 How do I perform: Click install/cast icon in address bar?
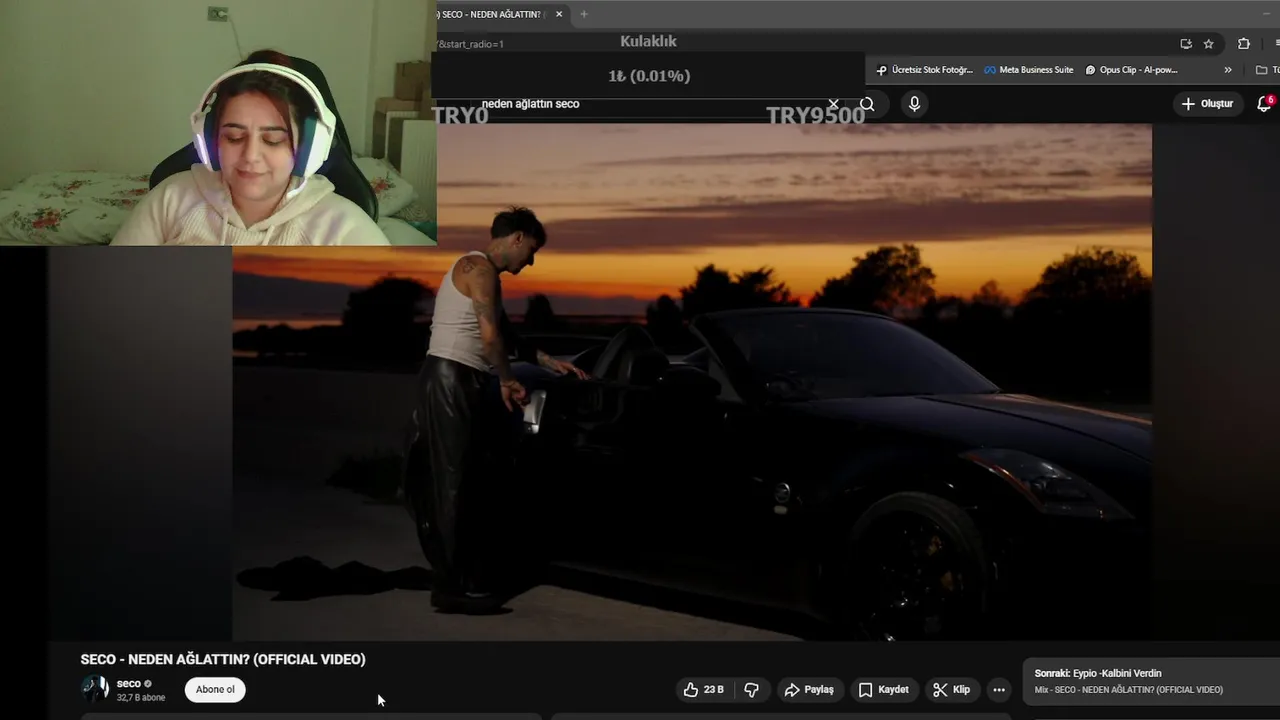[x=1186, y=44]
